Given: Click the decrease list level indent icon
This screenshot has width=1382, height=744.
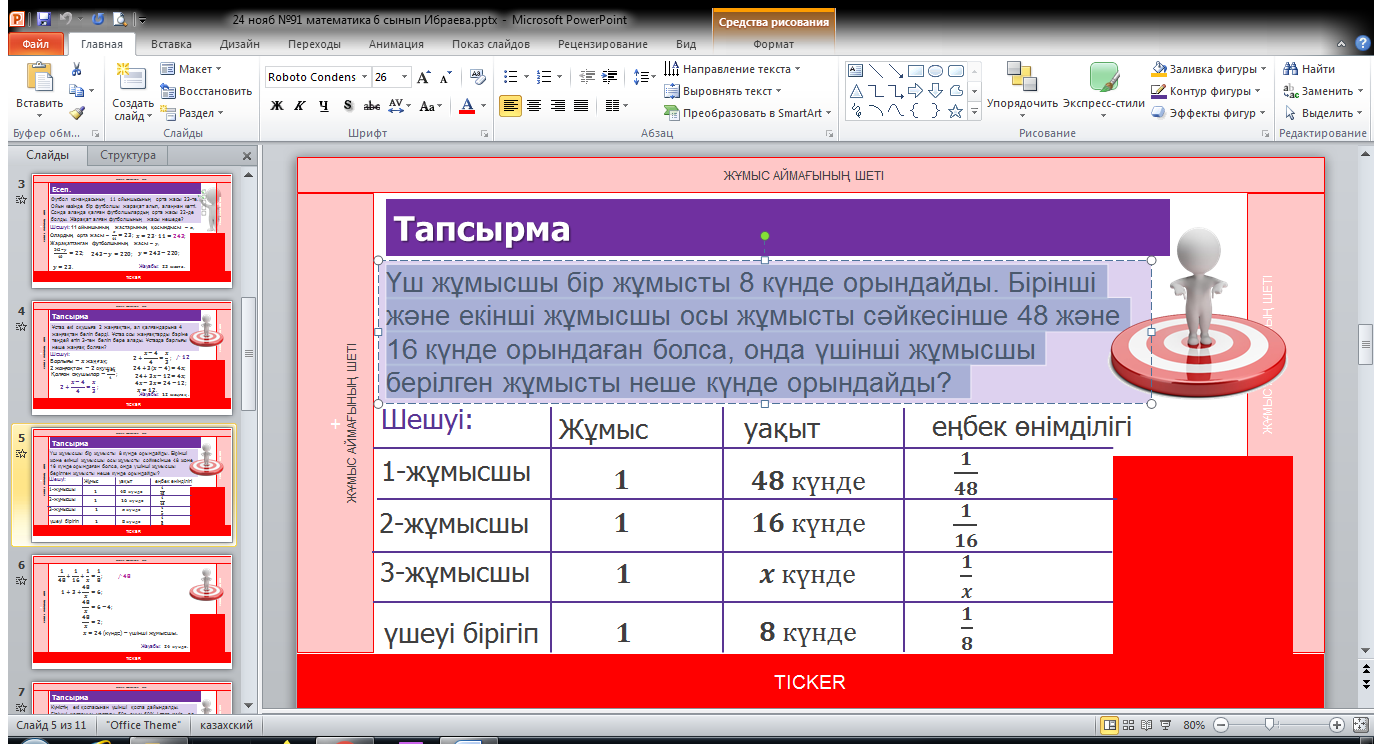Looking at the screenshot, I should [586, 76].
